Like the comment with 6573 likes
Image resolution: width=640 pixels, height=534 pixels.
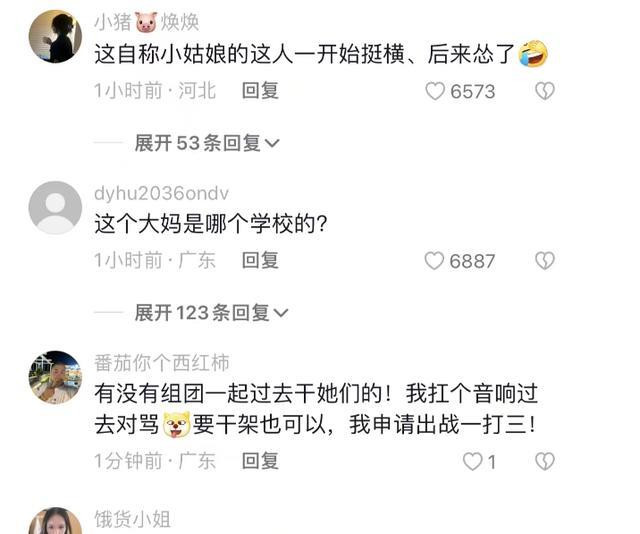coord(435,91)
